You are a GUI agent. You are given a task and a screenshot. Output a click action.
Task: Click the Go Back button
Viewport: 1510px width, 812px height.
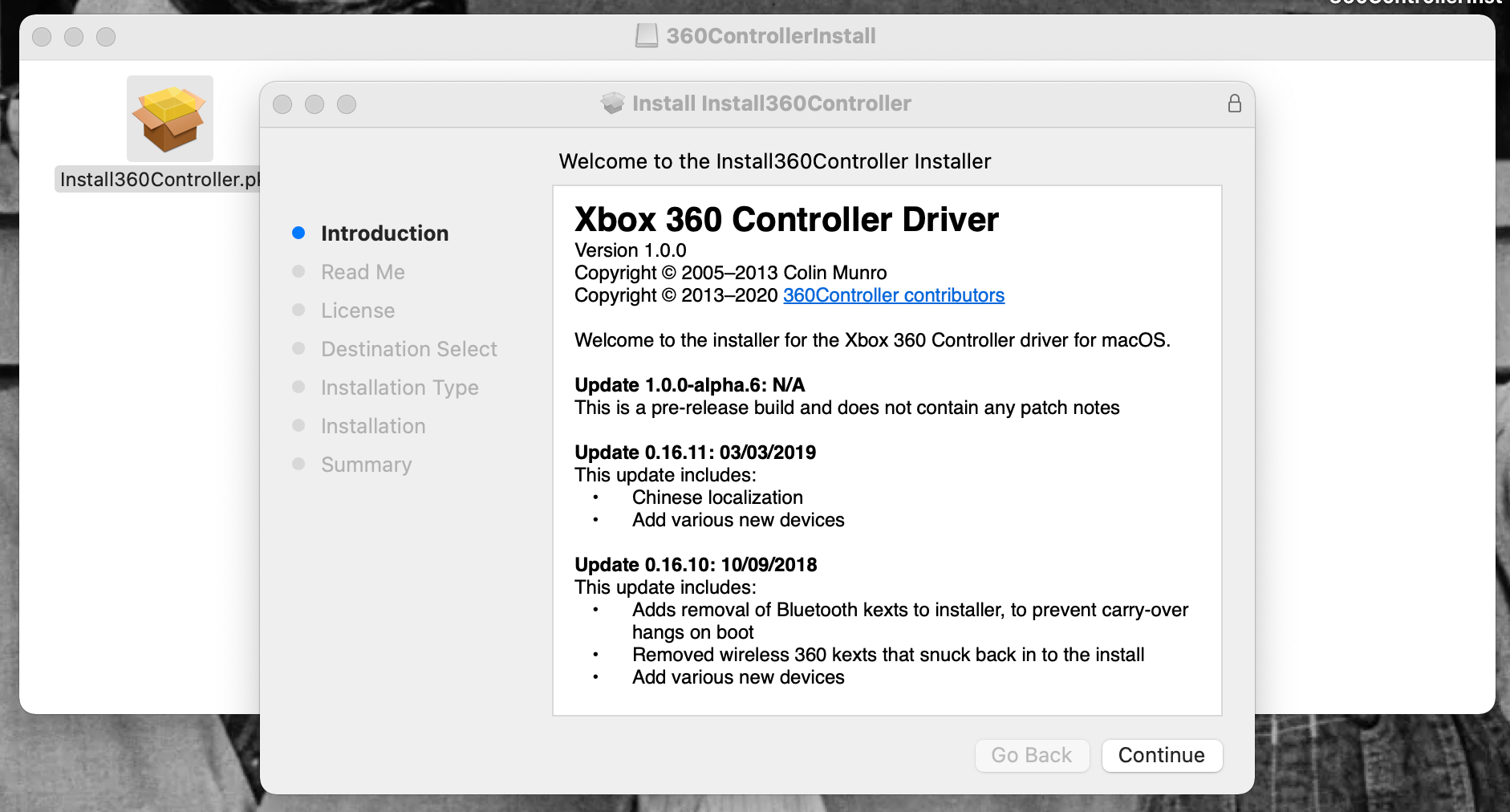1032,755
